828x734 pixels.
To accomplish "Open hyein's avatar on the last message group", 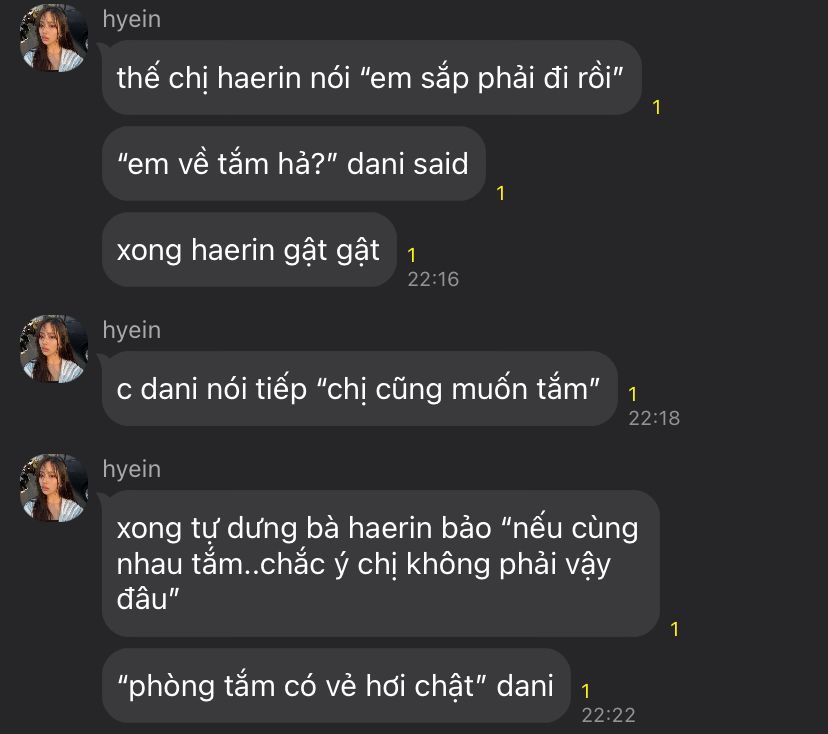I will (x=53, y=488).
